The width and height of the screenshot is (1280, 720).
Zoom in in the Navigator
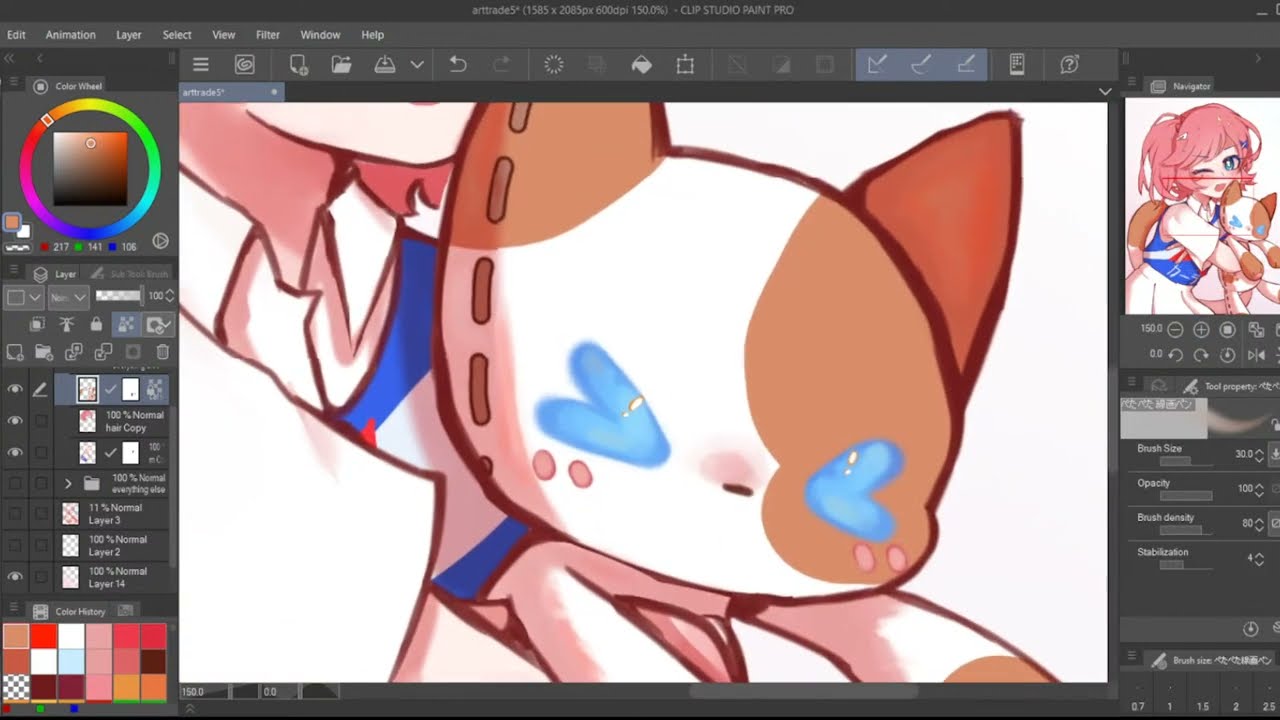point(1202,329)
